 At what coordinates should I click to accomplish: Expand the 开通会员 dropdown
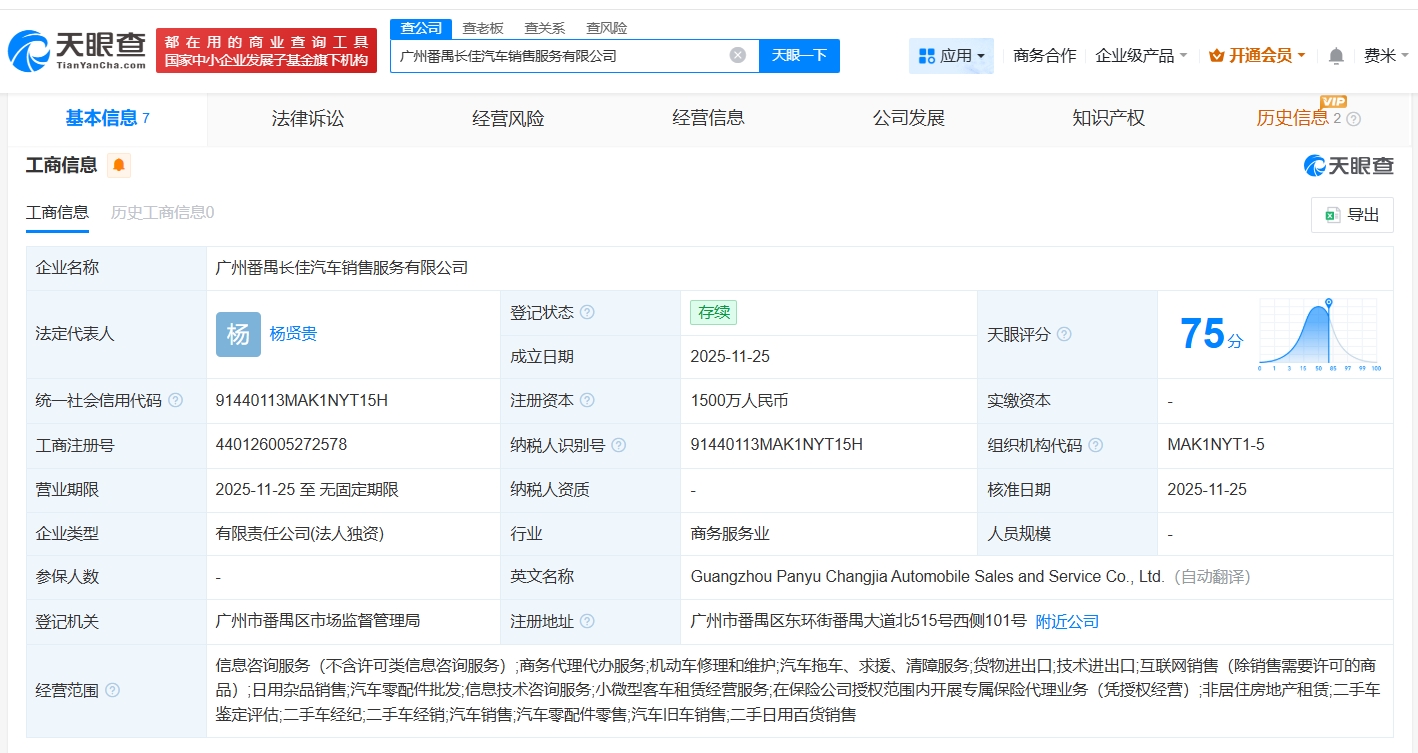(1257, 56)
